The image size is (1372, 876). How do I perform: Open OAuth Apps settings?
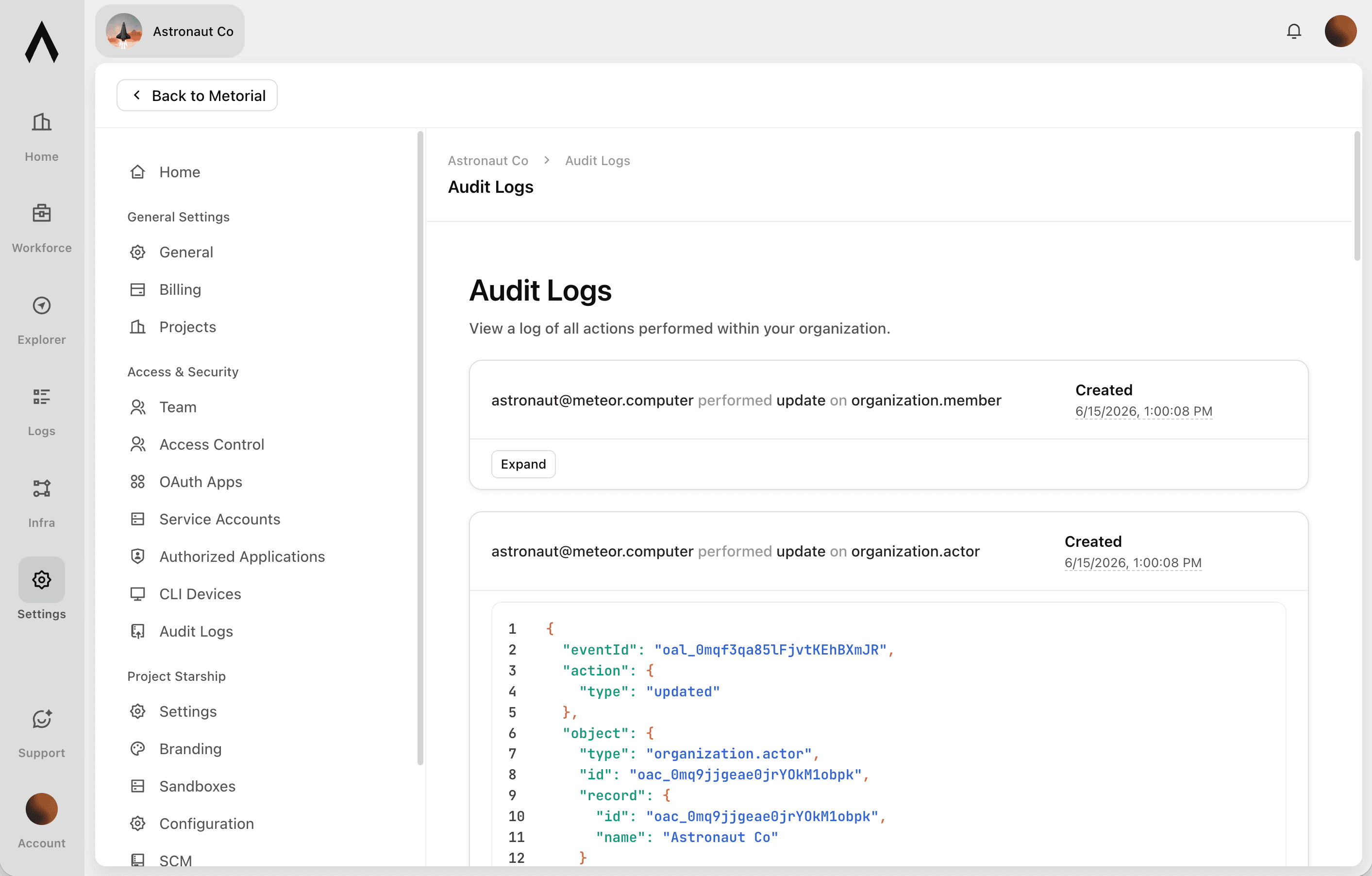tap(201, 482)
